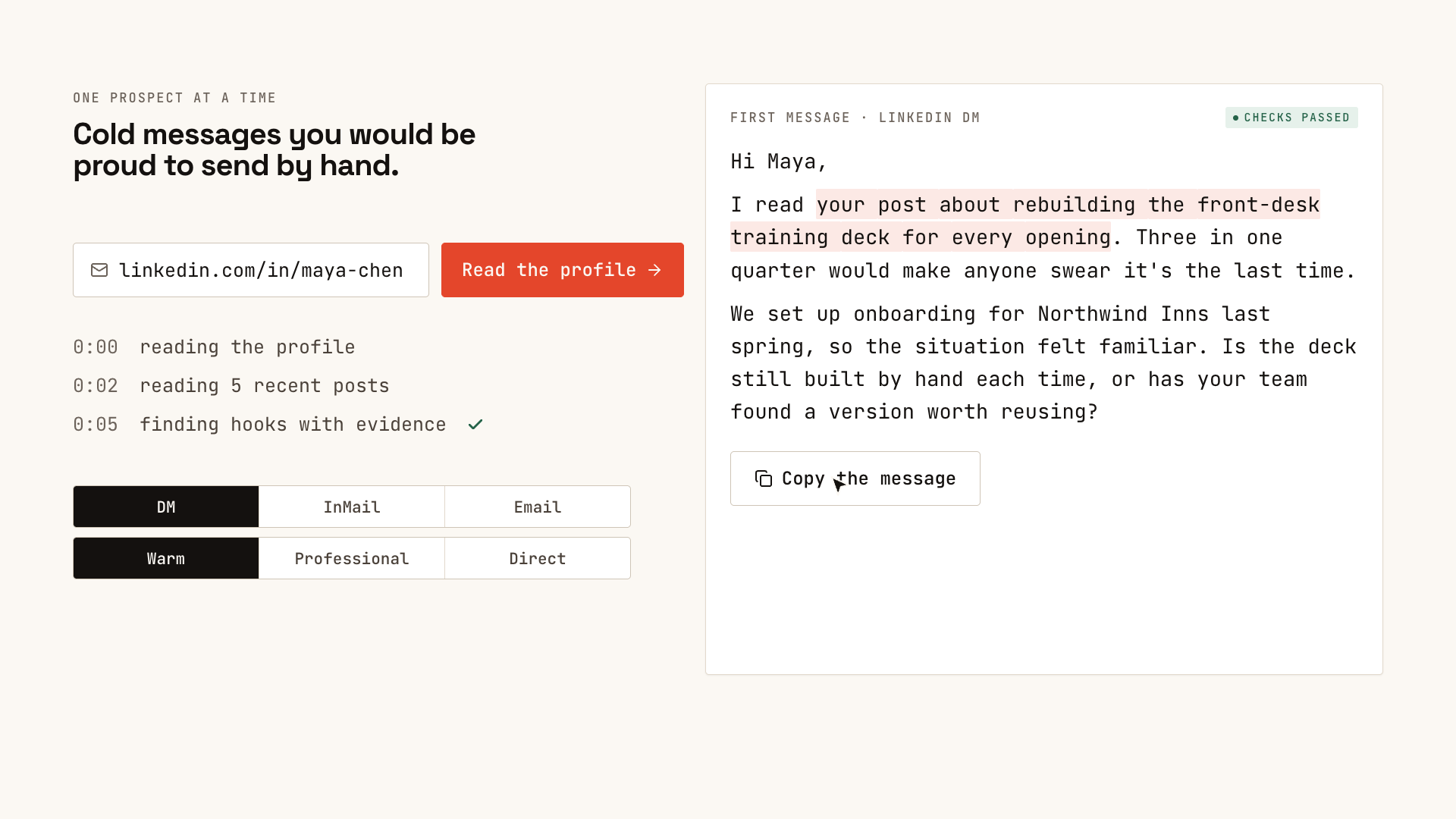Choose the Email channel option
The image size is (1456, 819).
click(x=538, y=507)
